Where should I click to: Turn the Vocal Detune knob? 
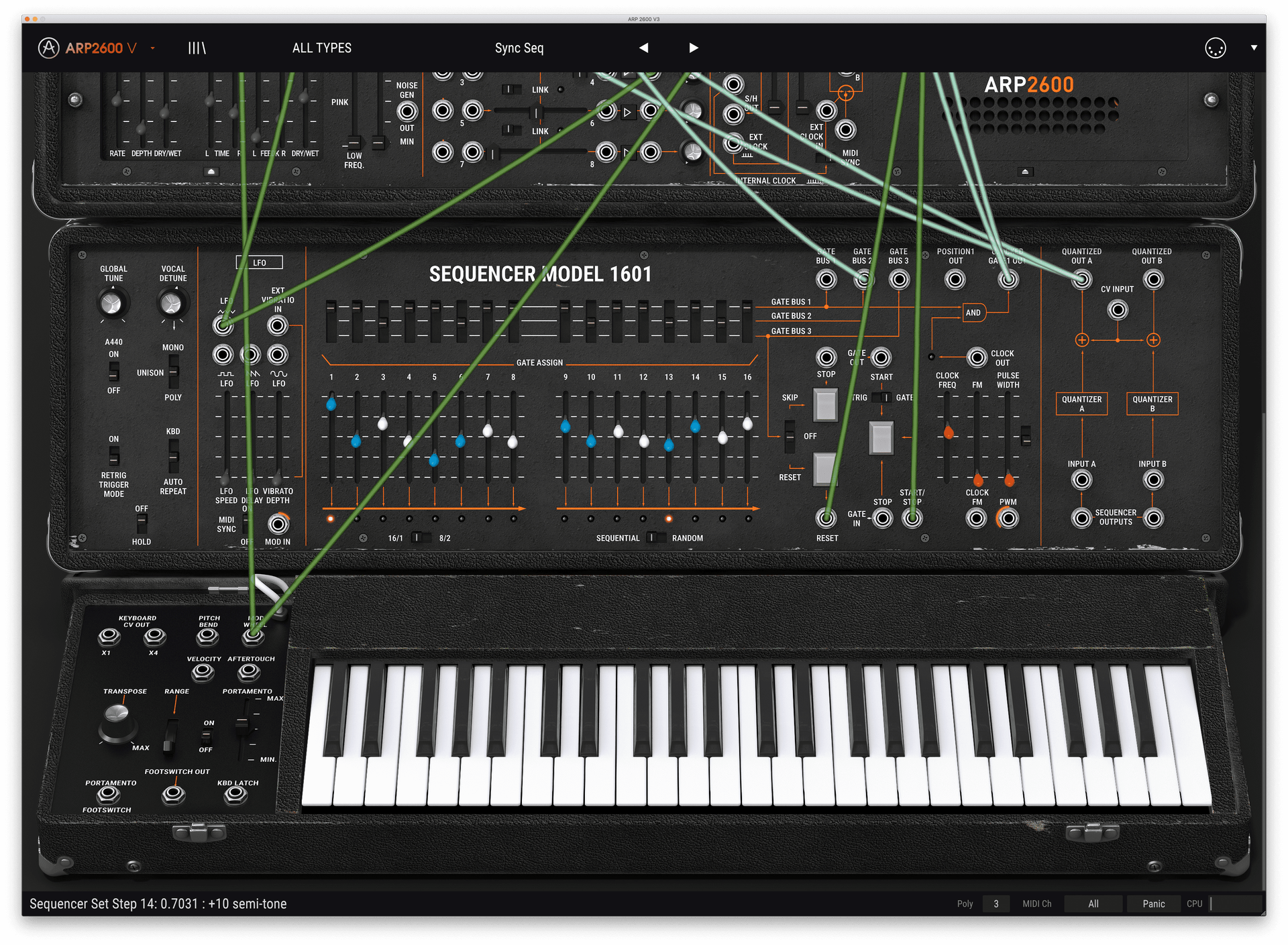(x=172, y=304)
